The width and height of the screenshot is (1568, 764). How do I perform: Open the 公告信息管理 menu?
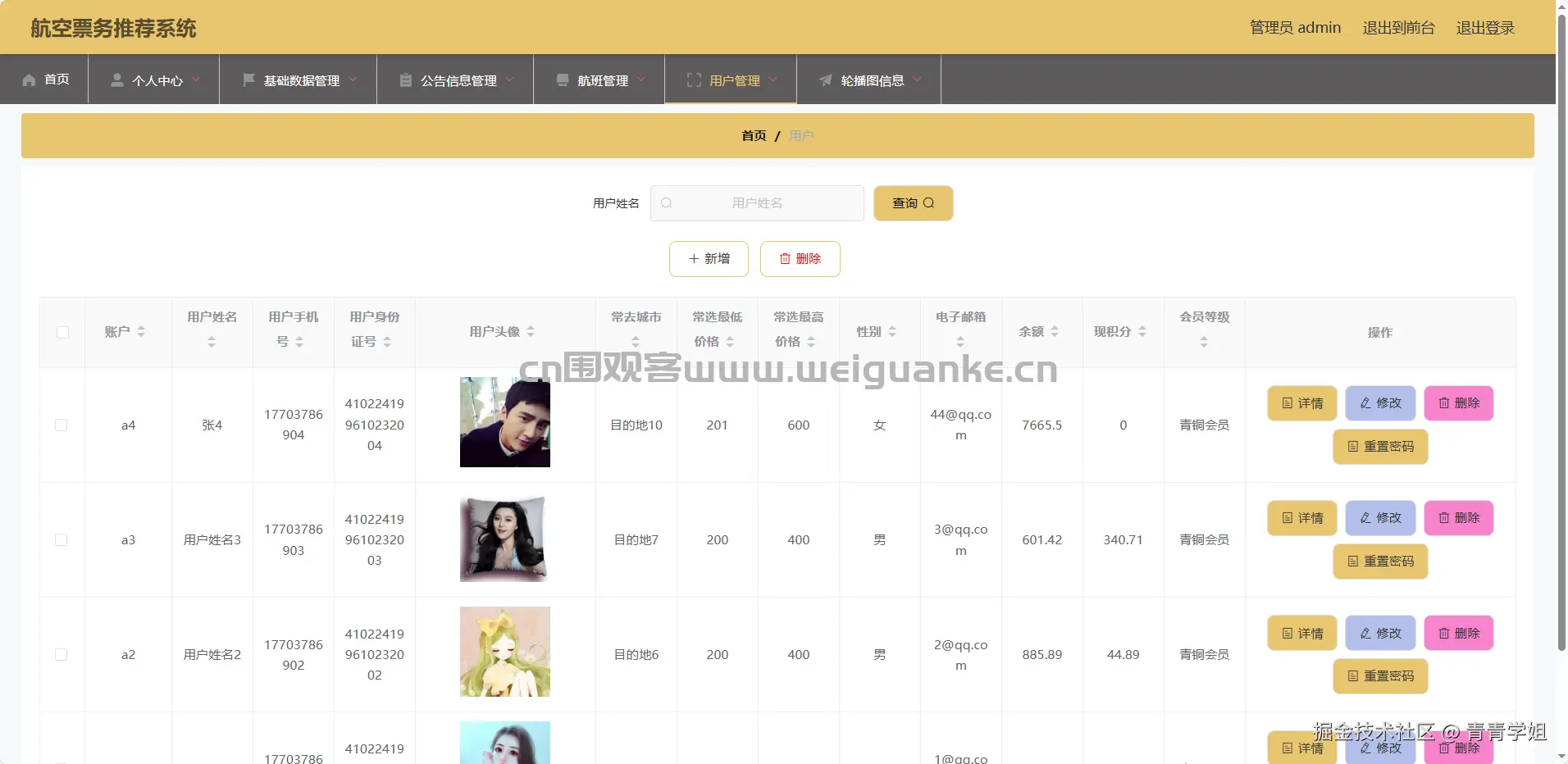pyautogui.click(x=455, y=80)
